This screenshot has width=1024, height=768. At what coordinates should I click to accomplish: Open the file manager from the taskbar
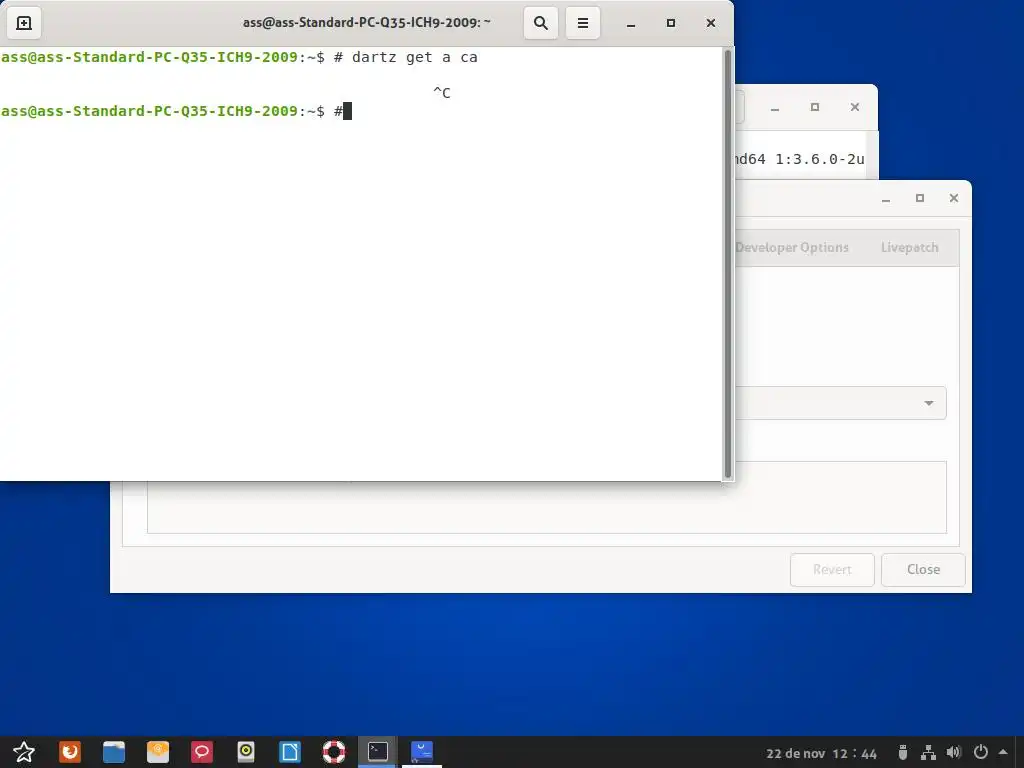tap(114, 752)
